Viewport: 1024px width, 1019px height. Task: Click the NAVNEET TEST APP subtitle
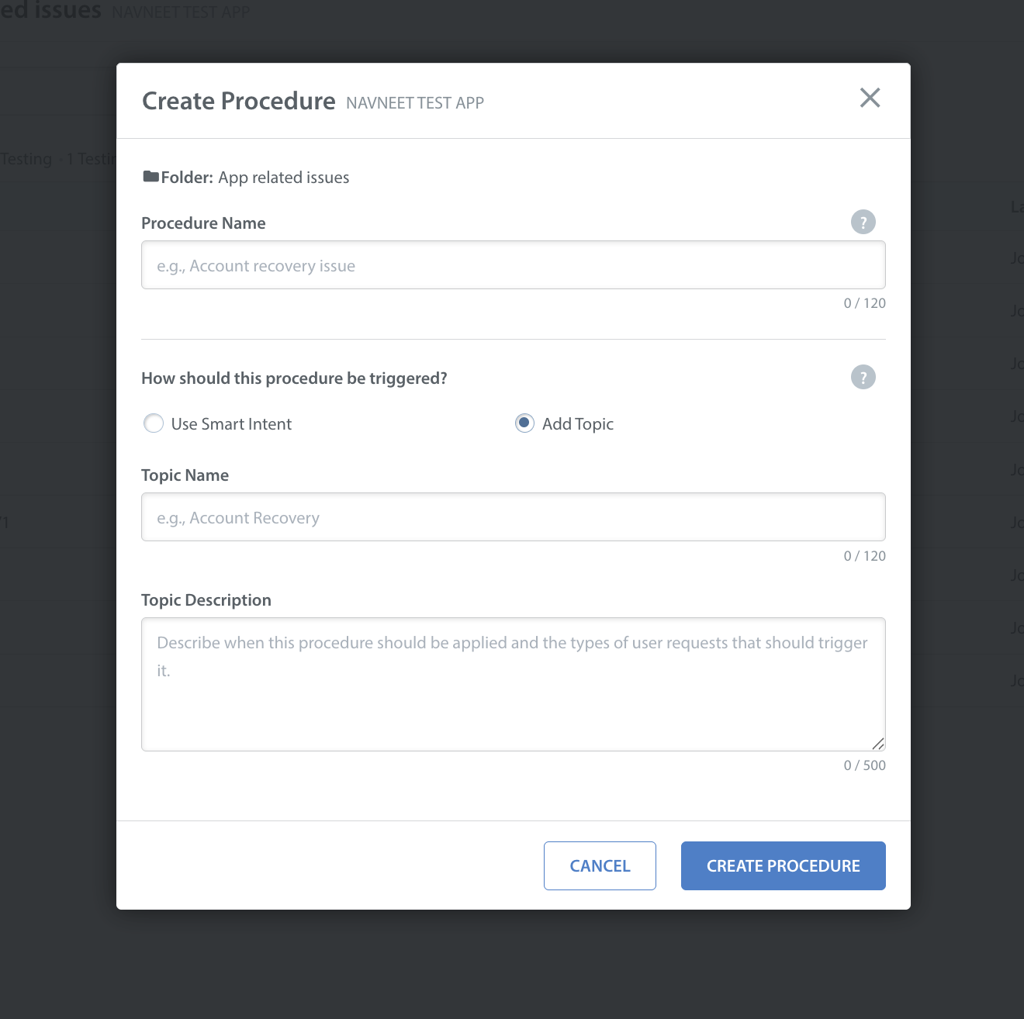click(415, 103)
